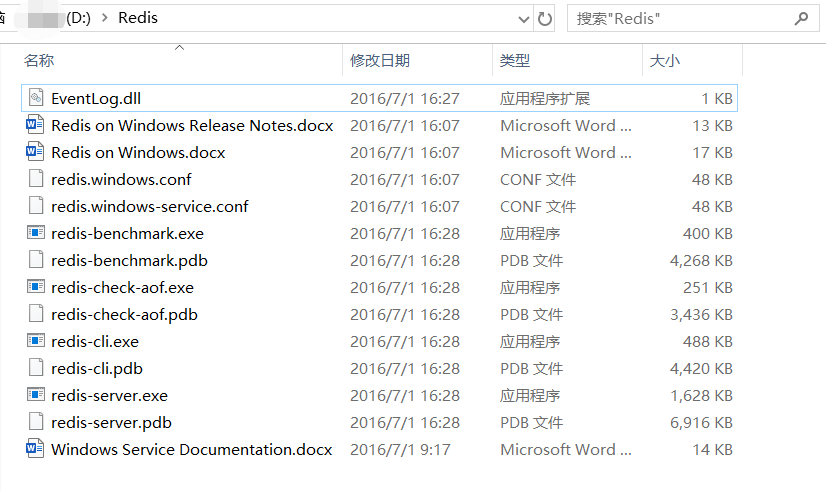Click the Word icon of Windows Service Documentation.docx
The image size is (826, 491).
35,448
